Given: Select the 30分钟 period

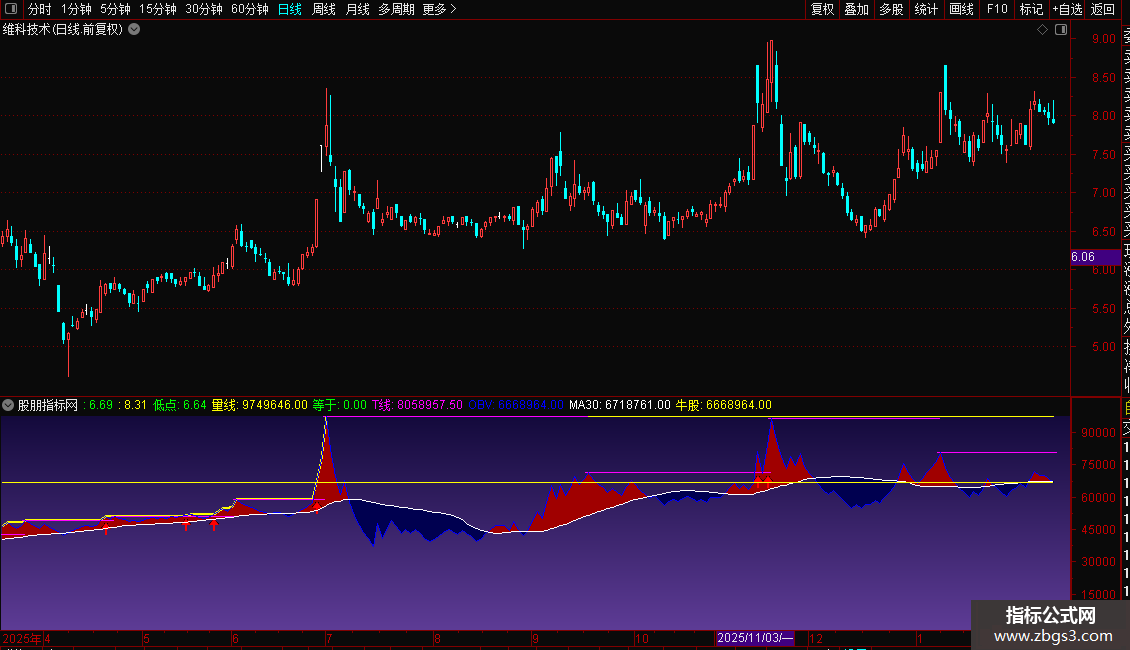Looking at the screenshot, I should pyautogui.click(x=204, y=9).
